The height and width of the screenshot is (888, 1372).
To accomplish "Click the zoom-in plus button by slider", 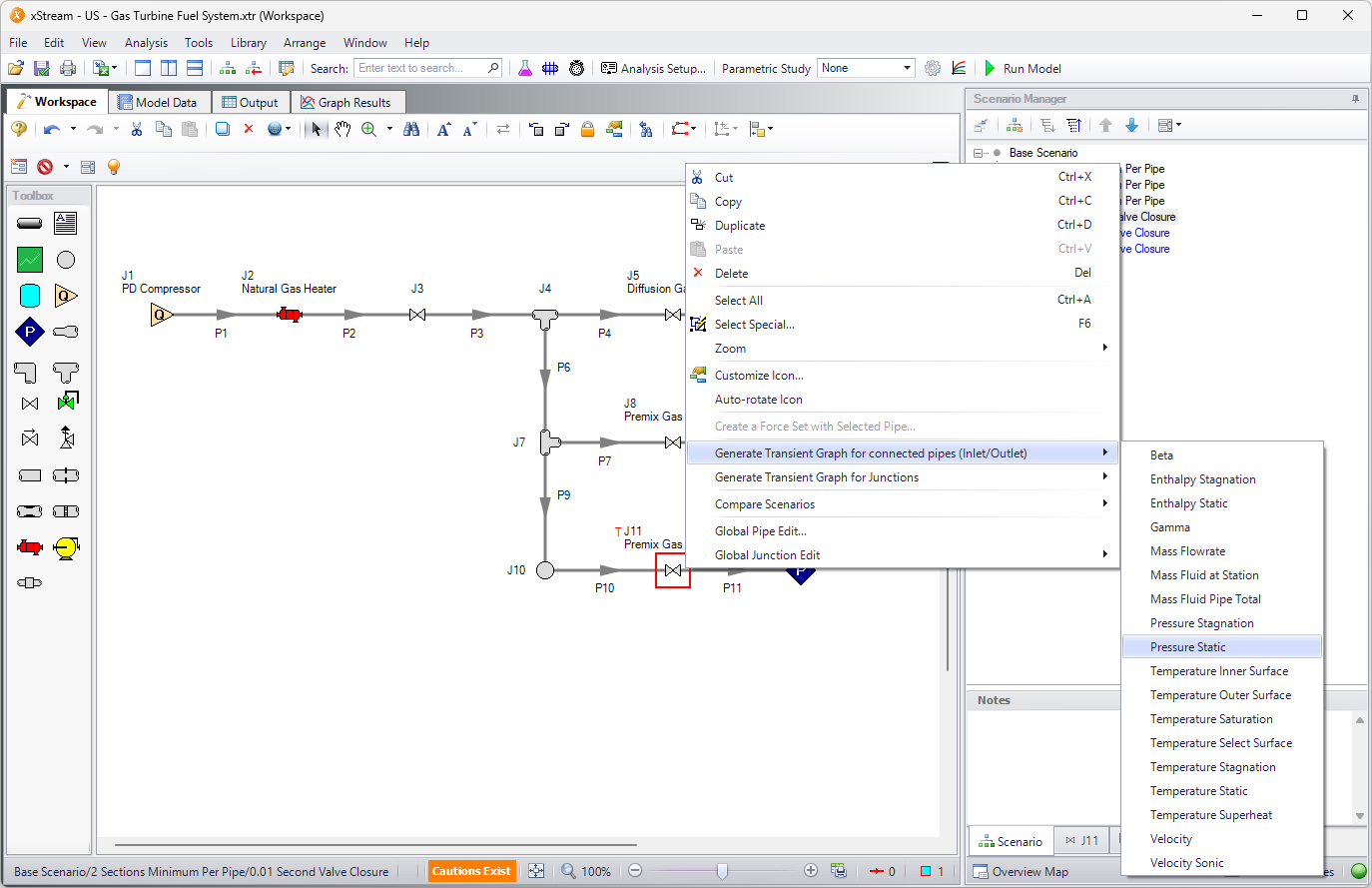I will coord(811,871).
